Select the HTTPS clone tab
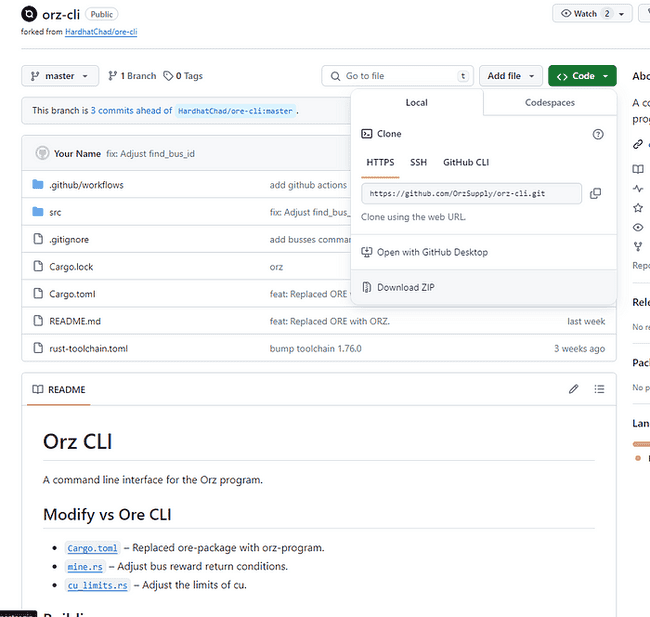The height and width of the screenshot is (617, 650). point(380,162)
